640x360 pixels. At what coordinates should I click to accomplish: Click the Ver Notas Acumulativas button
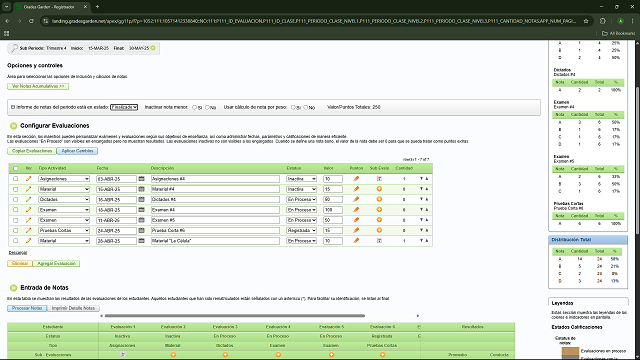click(x=38, y=86)
